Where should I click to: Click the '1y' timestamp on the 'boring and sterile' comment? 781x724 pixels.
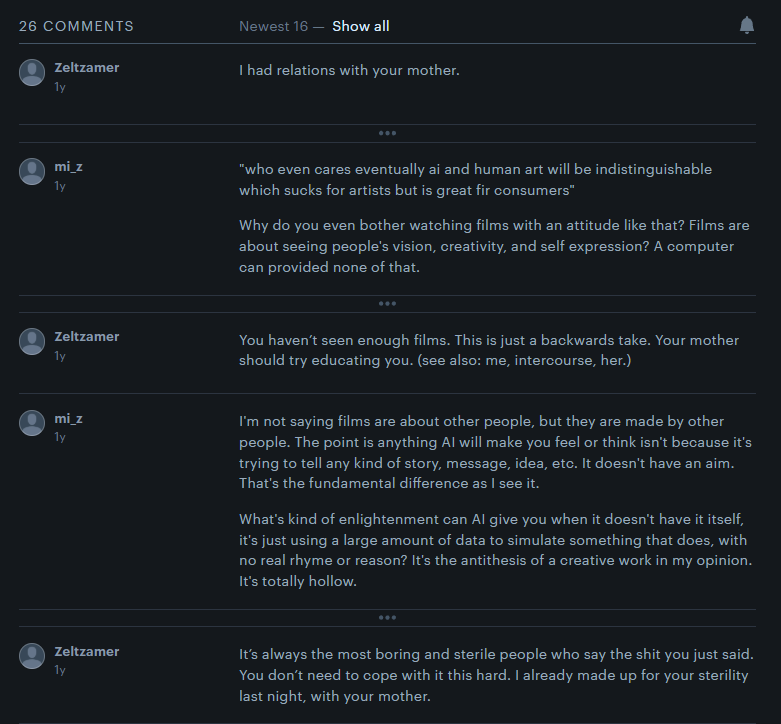[60, 670]
